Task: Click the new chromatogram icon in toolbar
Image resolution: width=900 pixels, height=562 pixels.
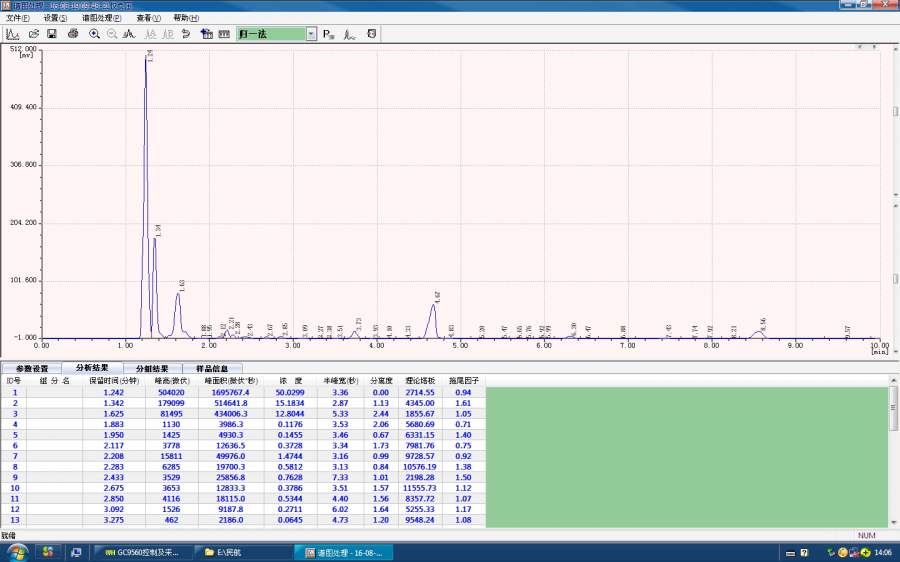Action: pos(12,34)
